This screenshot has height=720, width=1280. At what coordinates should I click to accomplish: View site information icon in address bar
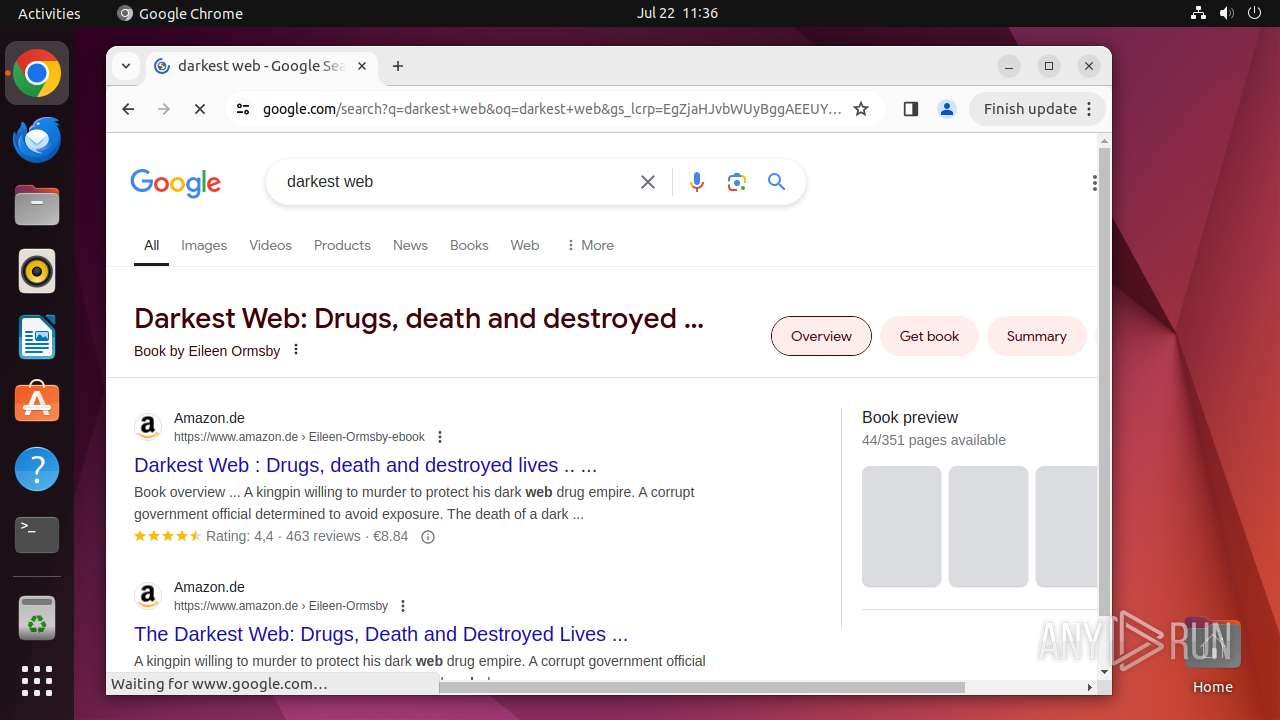click(x=243, y=109)
